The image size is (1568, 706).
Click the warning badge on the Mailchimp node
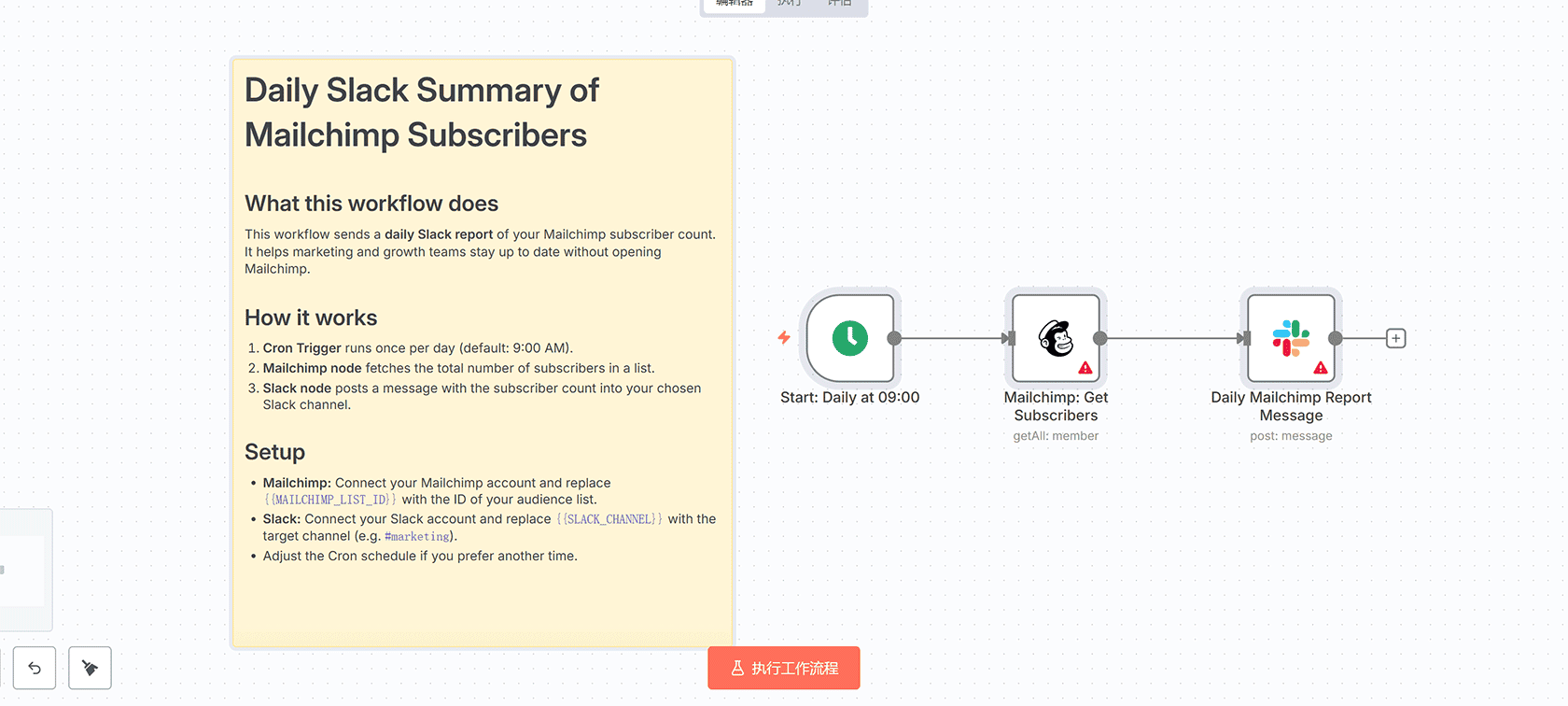click(1085, 368)
